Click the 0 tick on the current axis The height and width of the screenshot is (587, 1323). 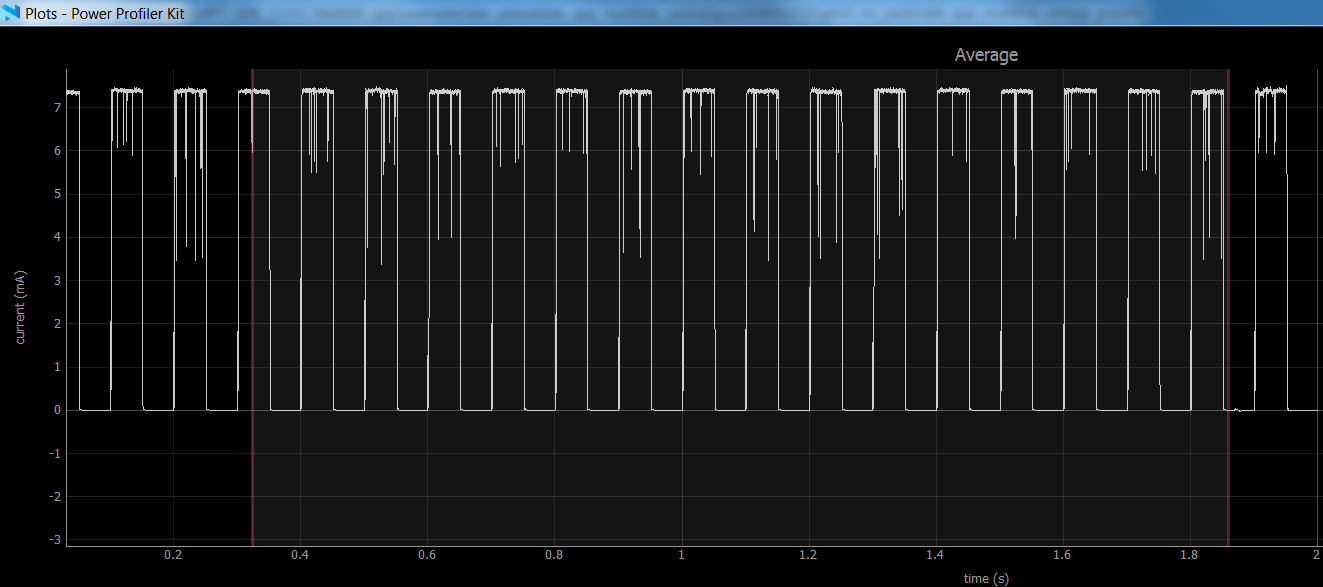click(x=57, y=410)
